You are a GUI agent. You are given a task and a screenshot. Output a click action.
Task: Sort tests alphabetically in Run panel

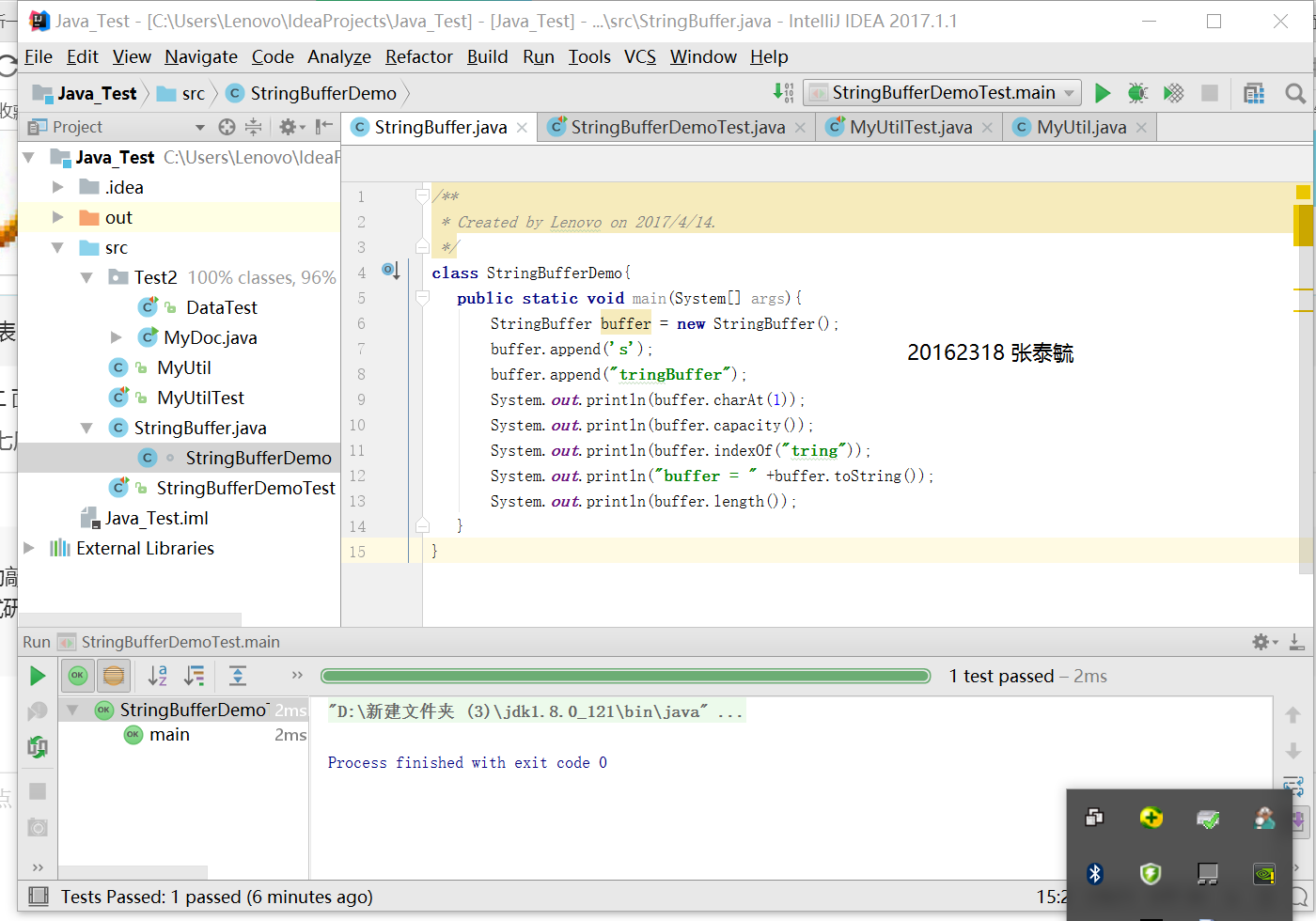[x=158, y=675]
